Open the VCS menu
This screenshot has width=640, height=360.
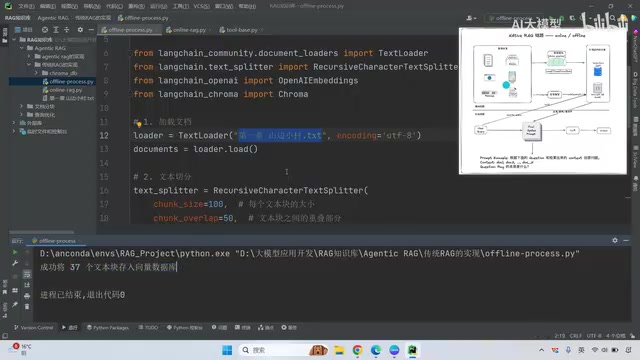[201, 6]
